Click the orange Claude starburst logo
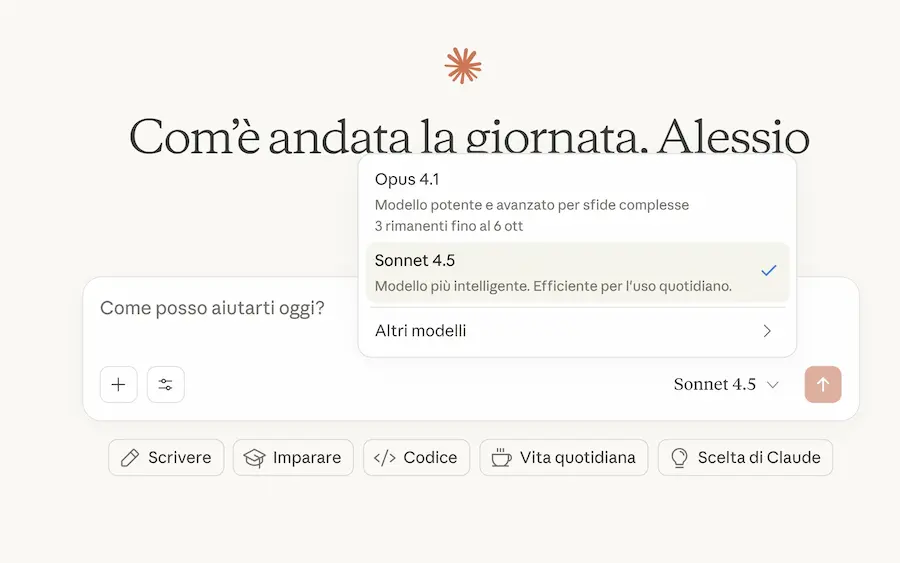The image size is (900, 563). click(x=463, y=66)
